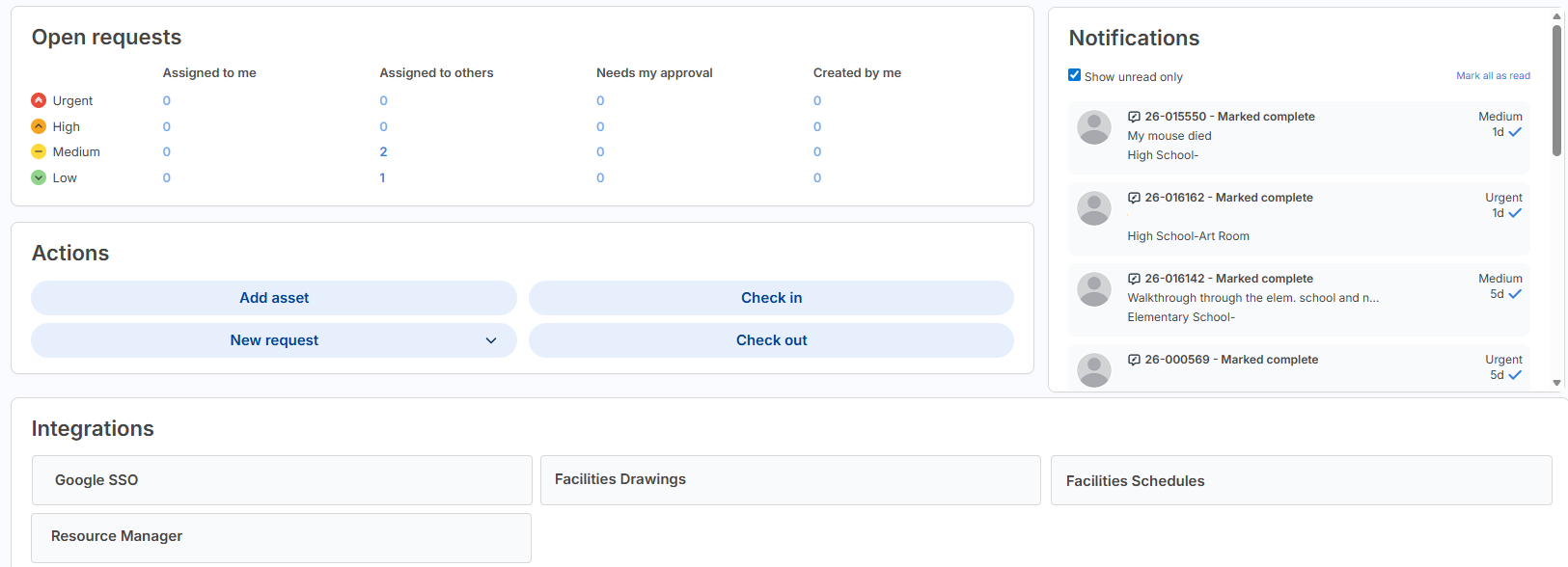
Task: Click the Check out button
Action: (771, 339)
